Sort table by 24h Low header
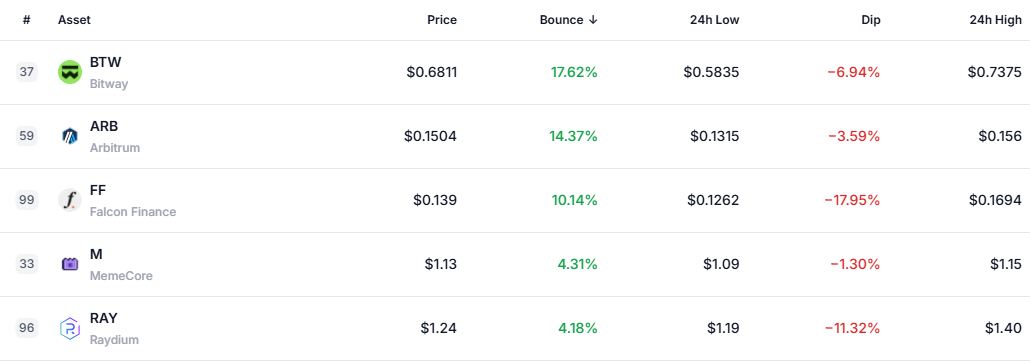Image resolution: width=1030 pixels, height=364 pixels. pos(715,20)
